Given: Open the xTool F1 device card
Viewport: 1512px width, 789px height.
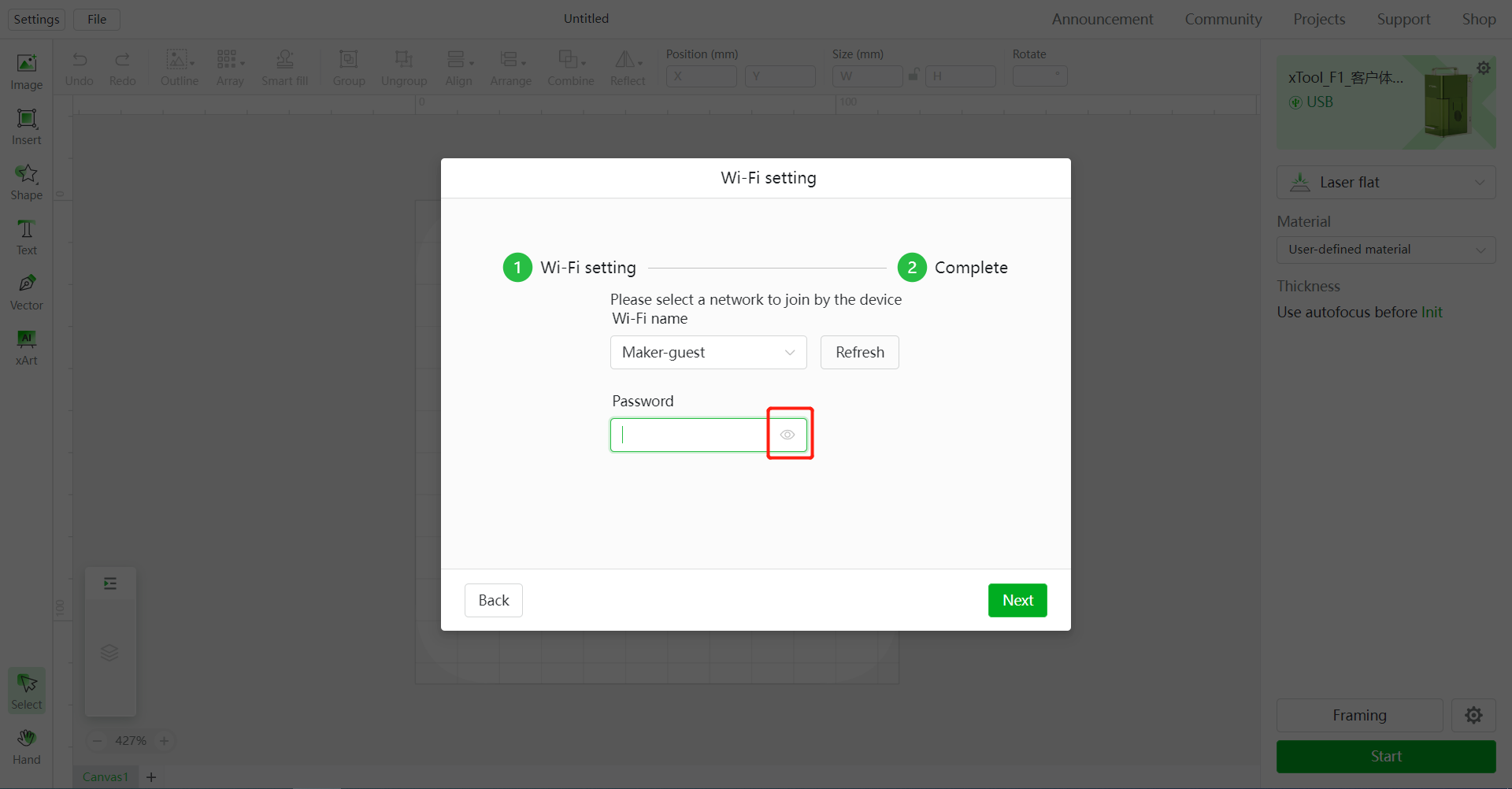Looking at the screenshot, I should pyautogui.click(x=1386, y=102).
